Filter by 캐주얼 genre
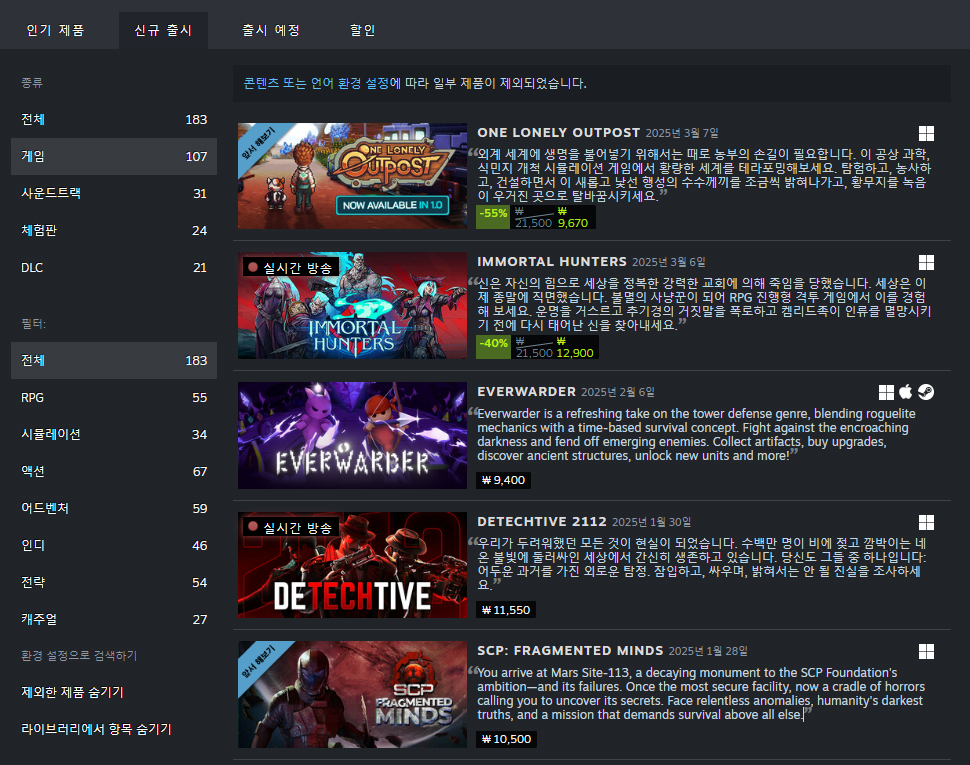This screenshot has width=970, height=765. coord(114,620)
